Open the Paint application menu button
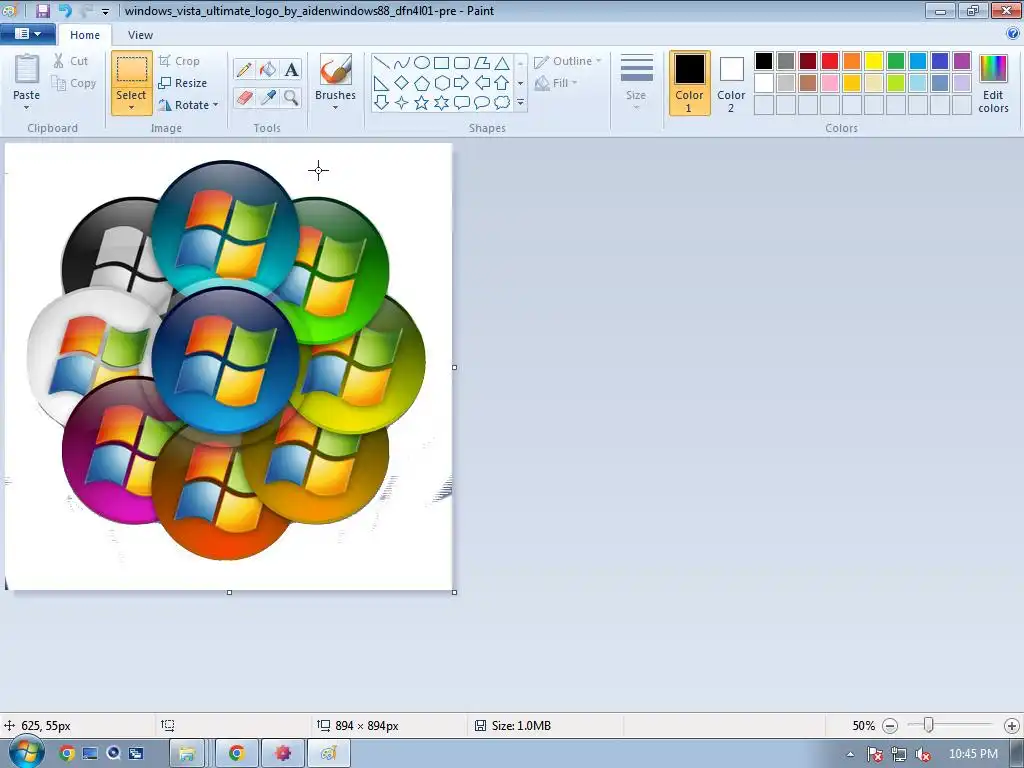 (27, 34)
